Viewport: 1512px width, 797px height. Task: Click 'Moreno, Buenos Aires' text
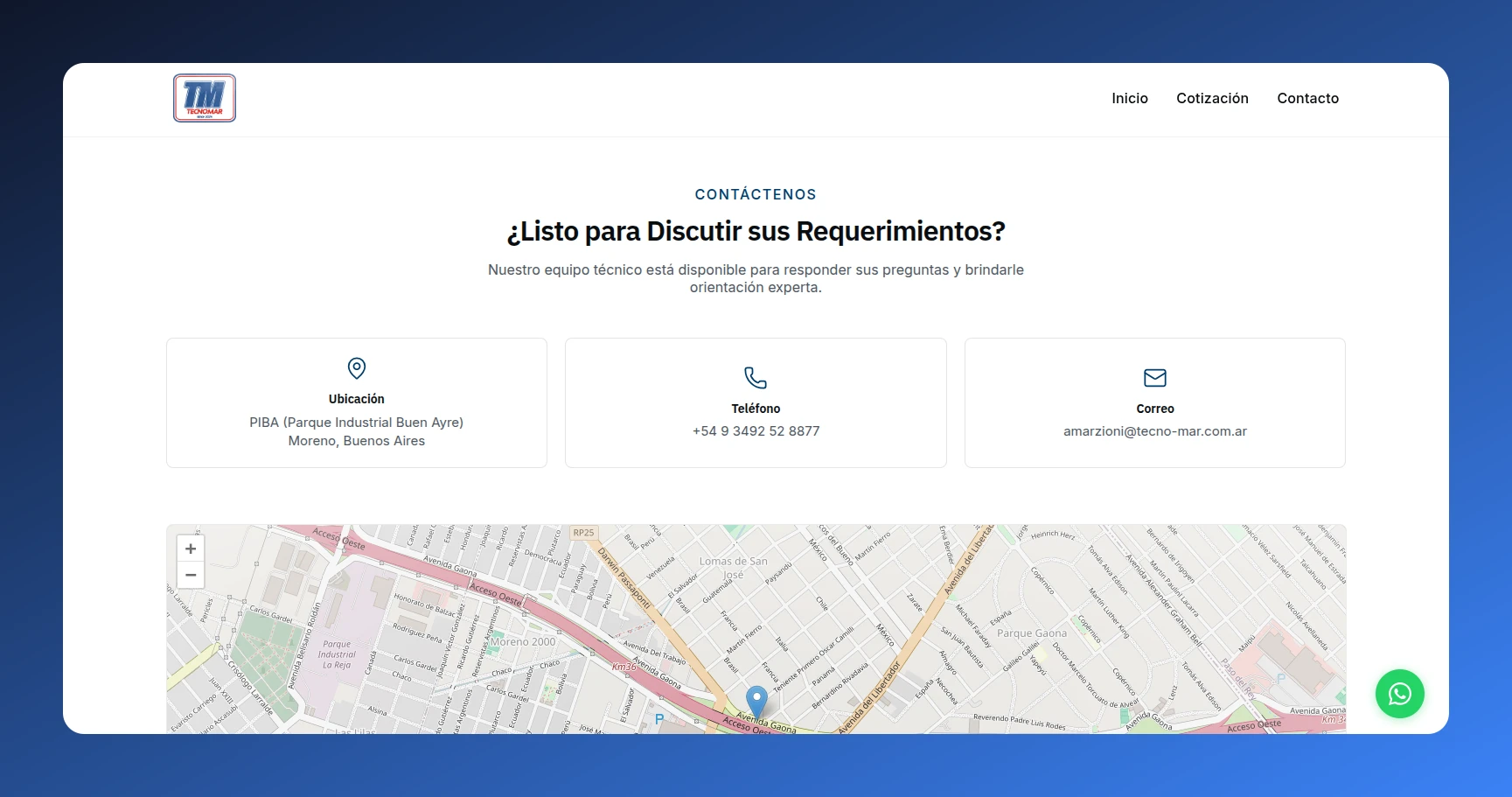coord(357,441)
